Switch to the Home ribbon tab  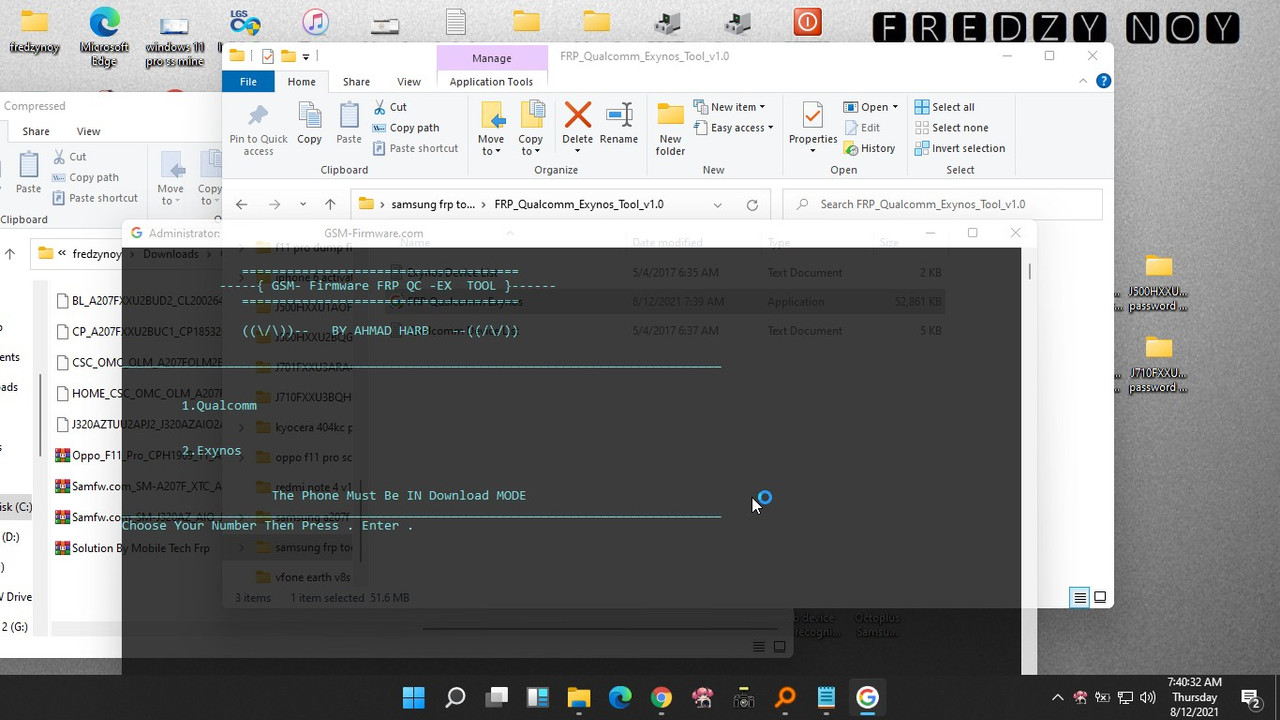[x=301, y=82]
